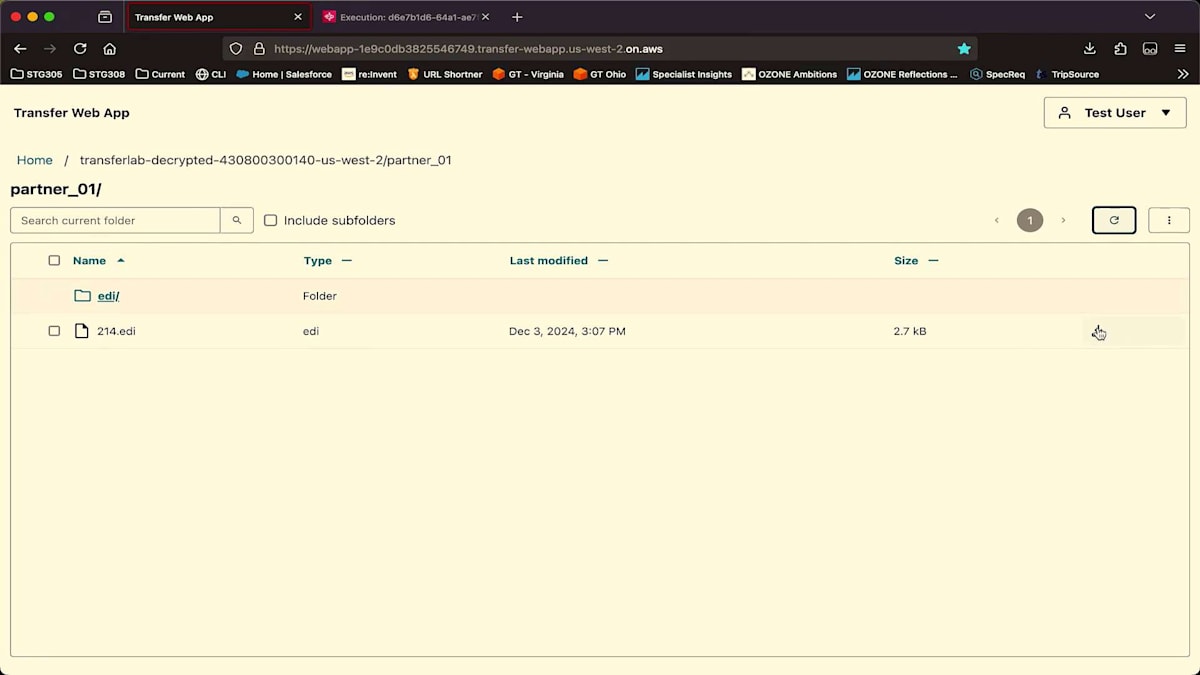Viewport: 1200px width, 675px height.
Task: Sort by the Size column header
Action: pos(906,260)
